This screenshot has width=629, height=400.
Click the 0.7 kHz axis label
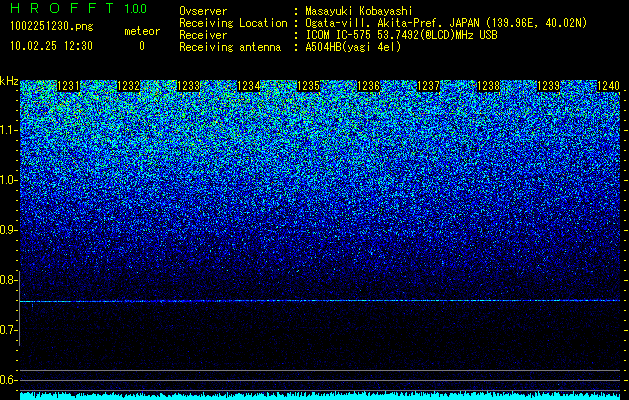point(9,330)
